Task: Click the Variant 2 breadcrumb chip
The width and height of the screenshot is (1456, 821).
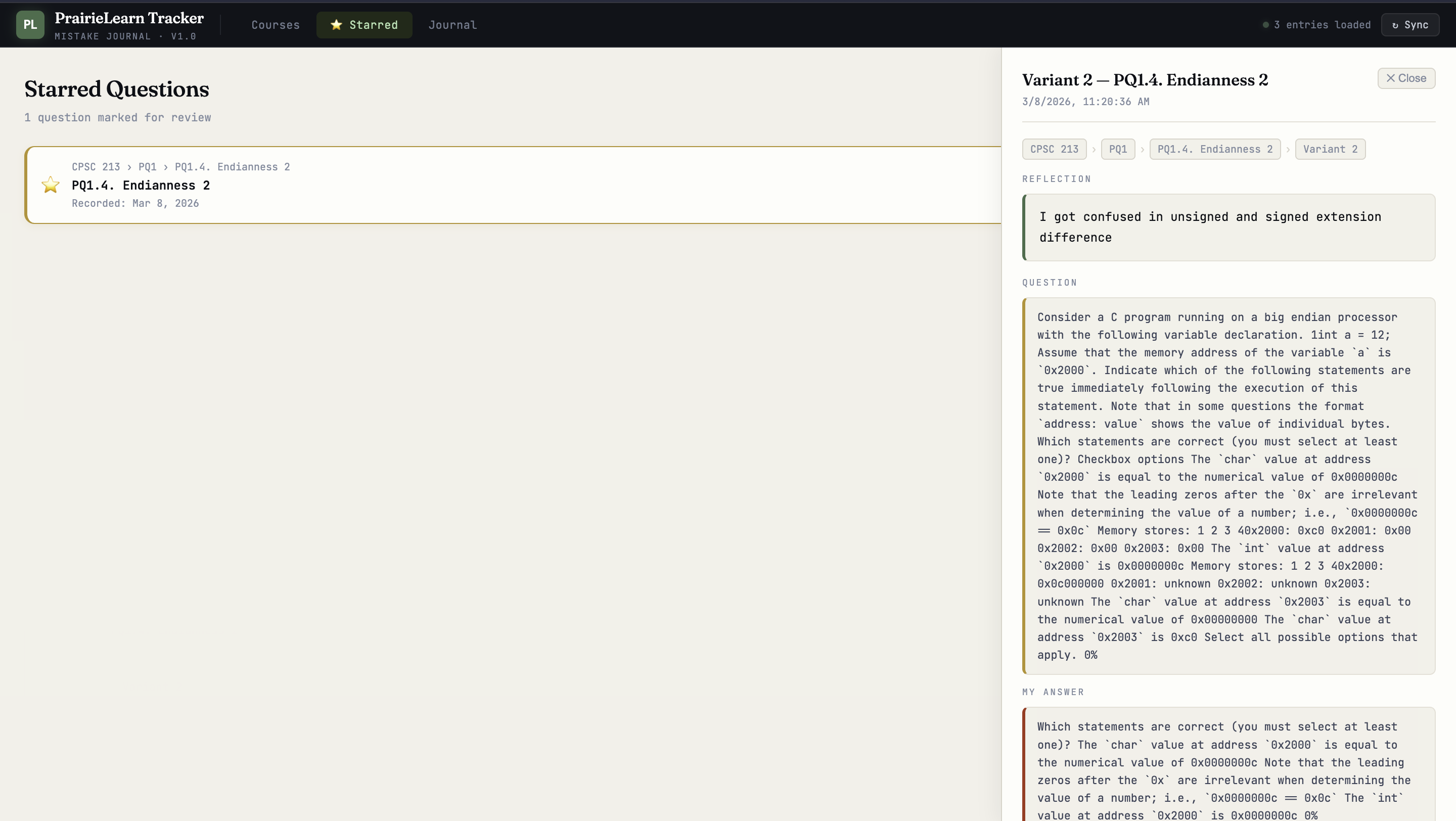Action: [x=1330, y=149]
